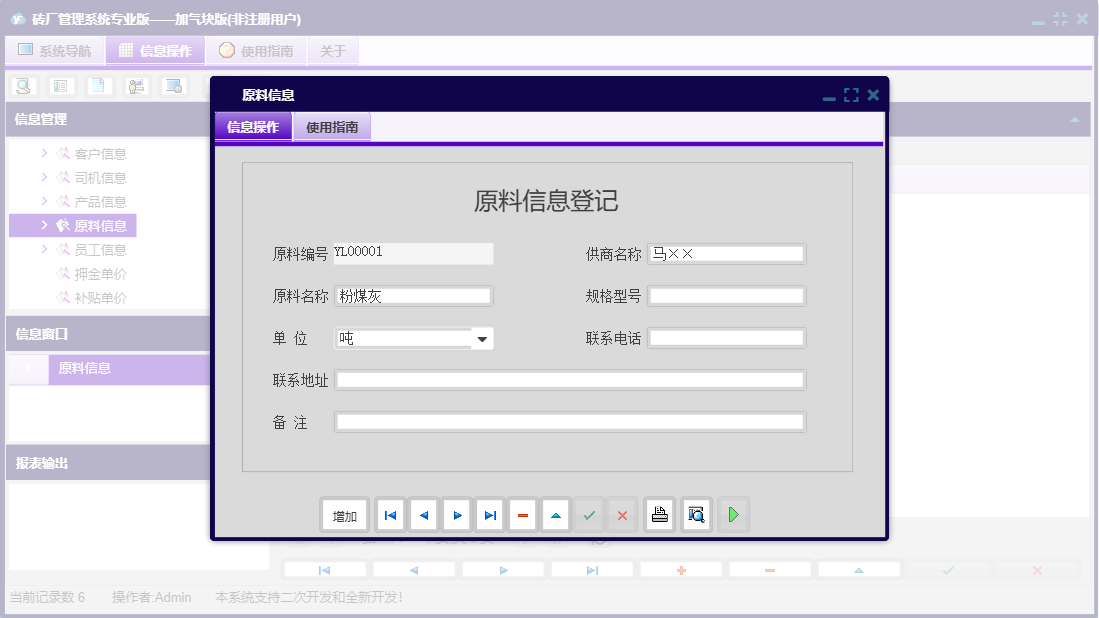Click the report list icon on the main toolbar
Screen dimensions: 1099x618
60,86
